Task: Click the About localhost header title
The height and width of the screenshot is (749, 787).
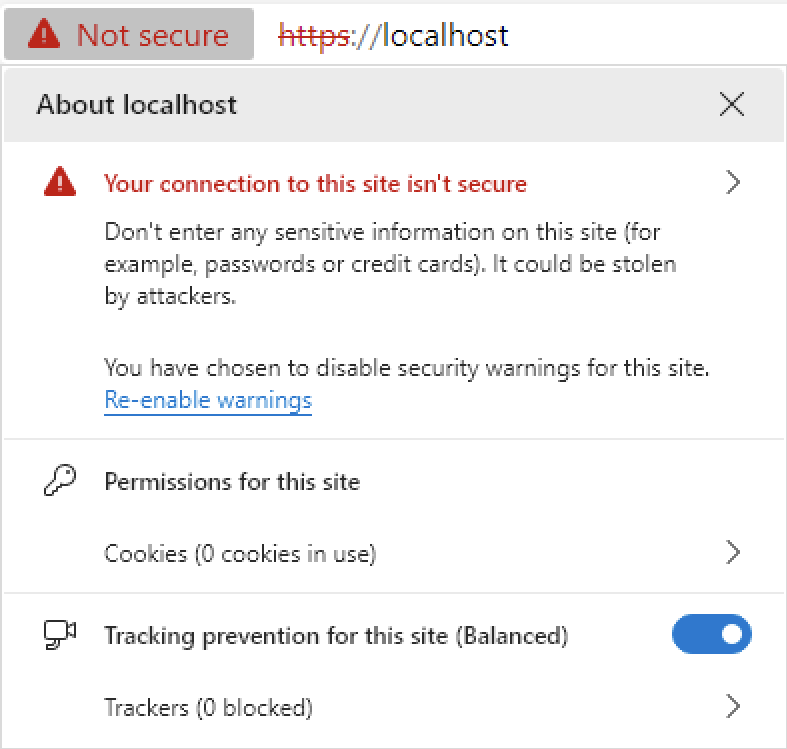Action: point(137,104)
